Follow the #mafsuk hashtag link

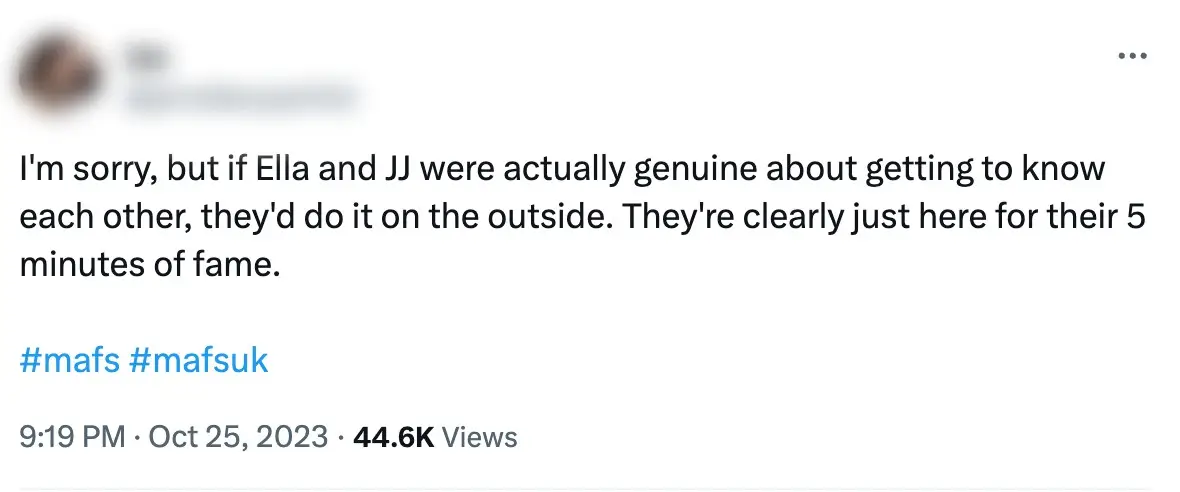tap(198, 359)
